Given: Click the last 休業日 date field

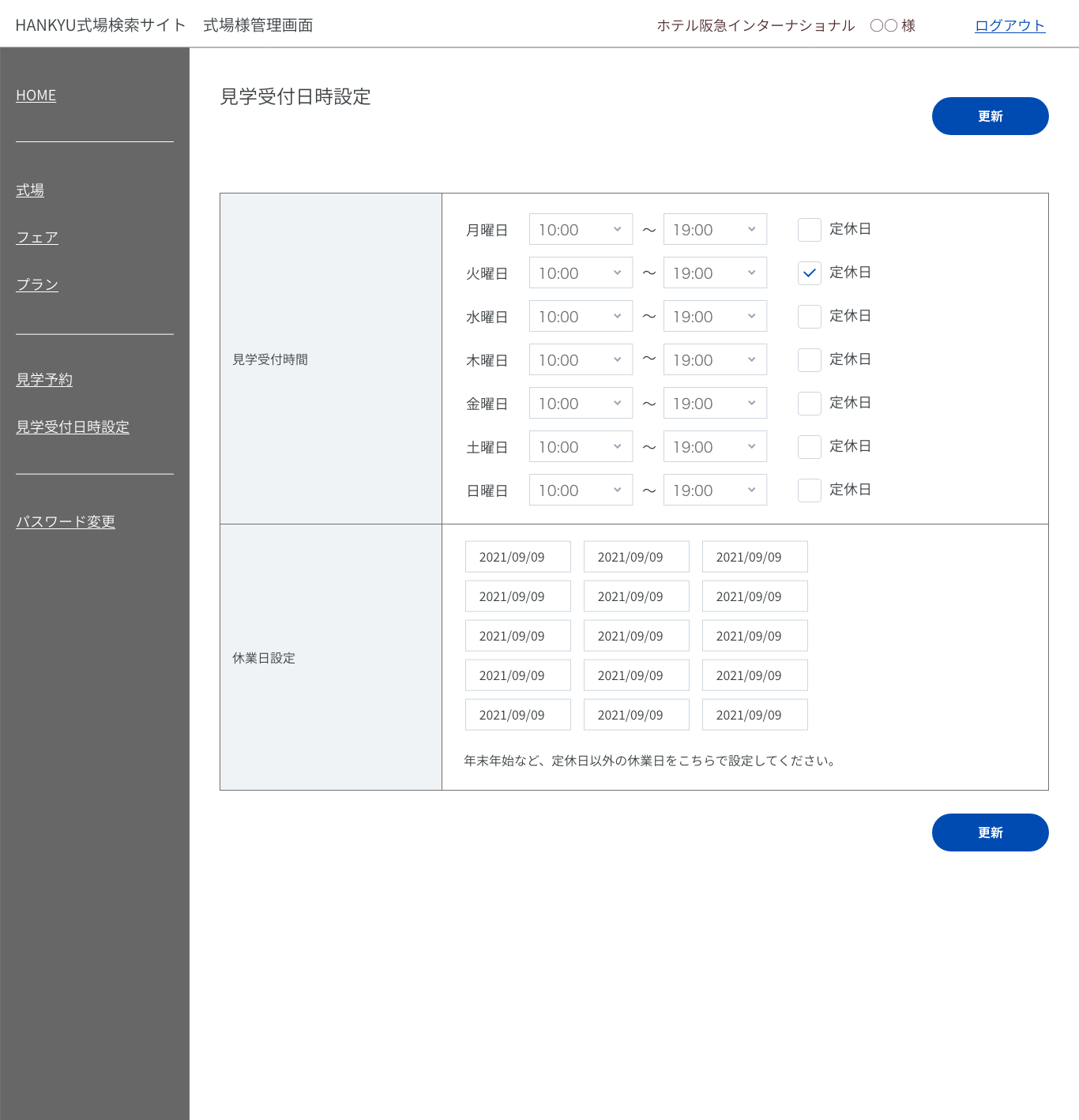Looking at the screenshot, I should [x=754, y=715].
